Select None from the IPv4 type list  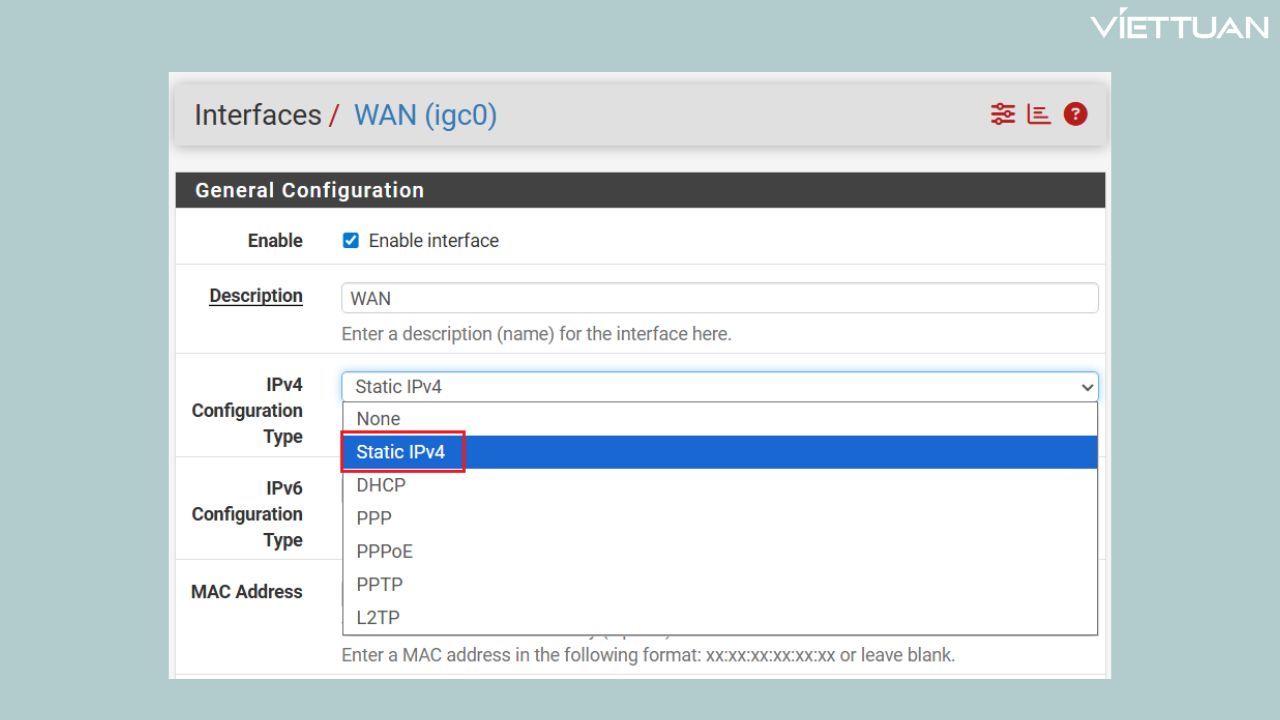tap(378, 419)
